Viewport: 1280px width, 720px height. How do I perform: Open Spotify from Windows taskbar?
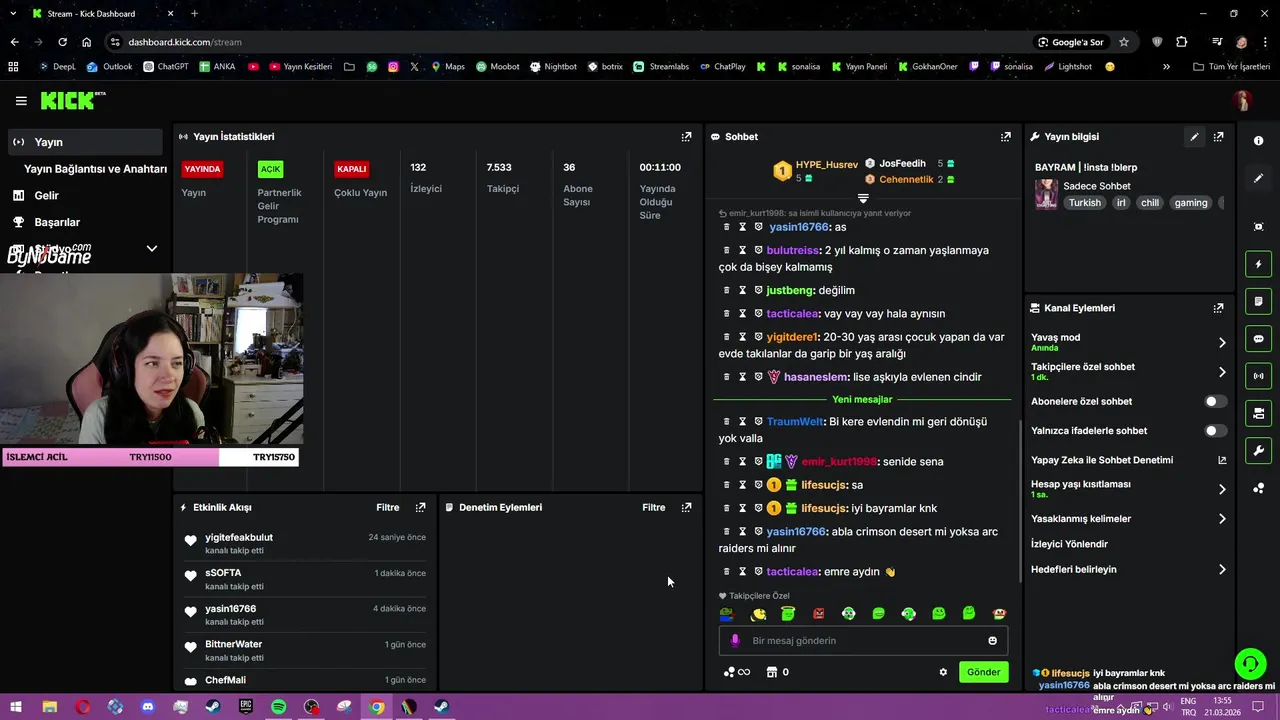(x=279, y=707)
